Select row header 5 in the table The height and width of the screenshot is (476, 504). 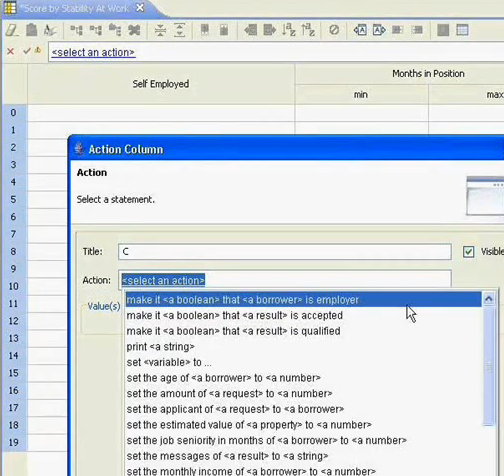point(13,199)
